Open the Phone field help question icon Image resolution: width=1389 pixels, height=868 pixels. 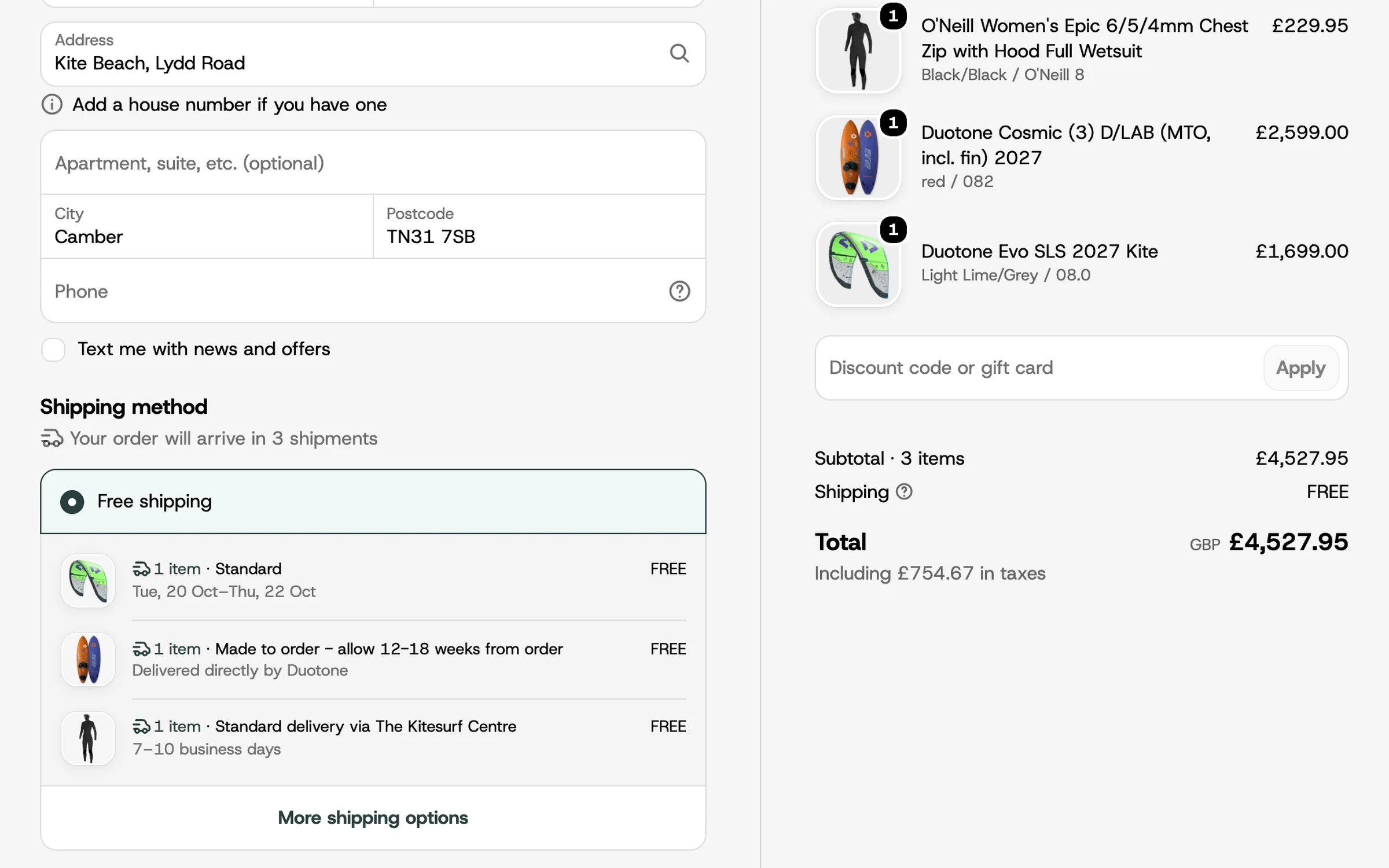point(679,291)
